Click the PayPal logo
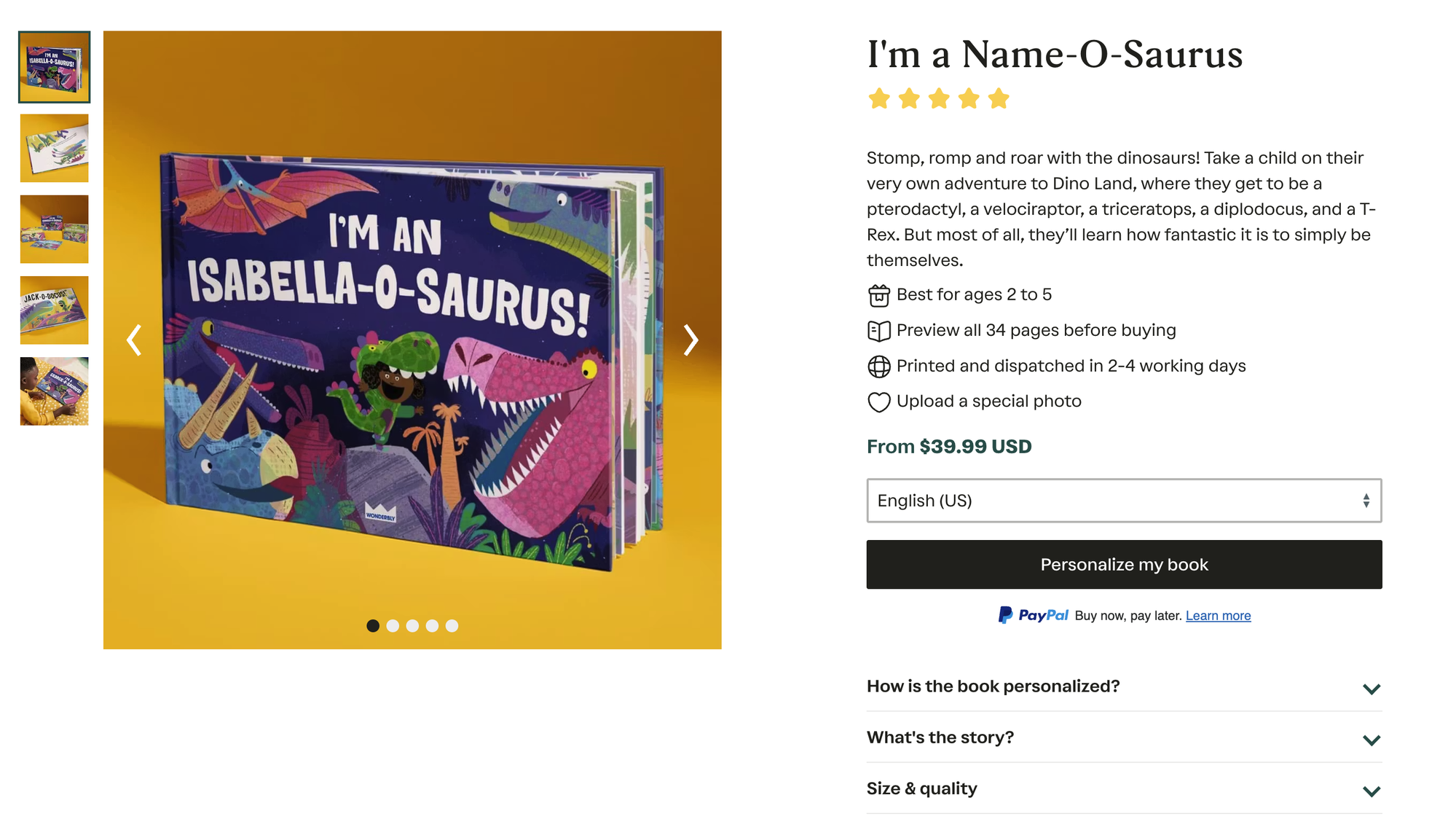The height and width of the screenshot is (822, 1456). 1033,615
